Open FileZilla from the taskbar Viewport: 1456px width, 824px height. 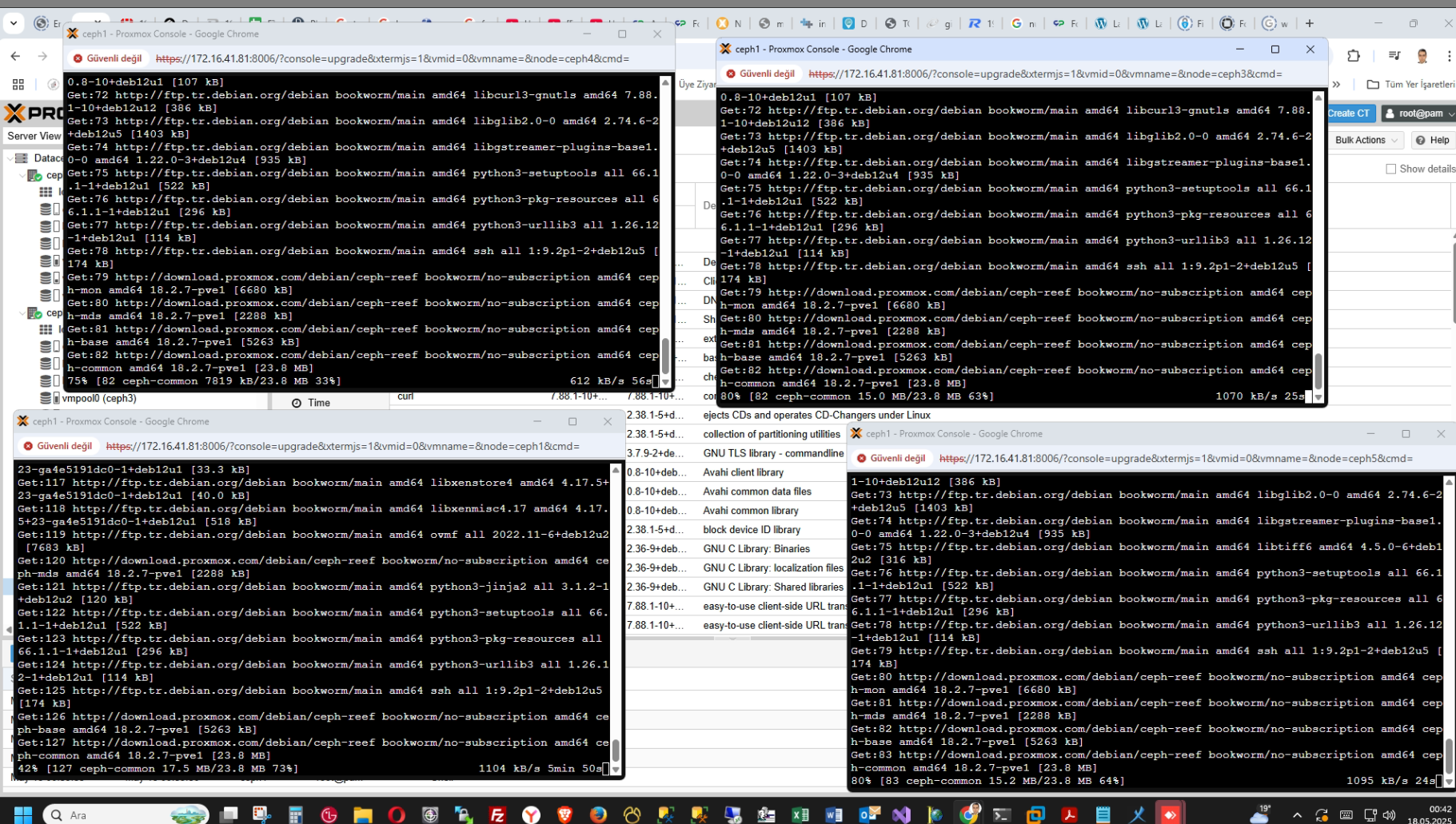[497, 814]
